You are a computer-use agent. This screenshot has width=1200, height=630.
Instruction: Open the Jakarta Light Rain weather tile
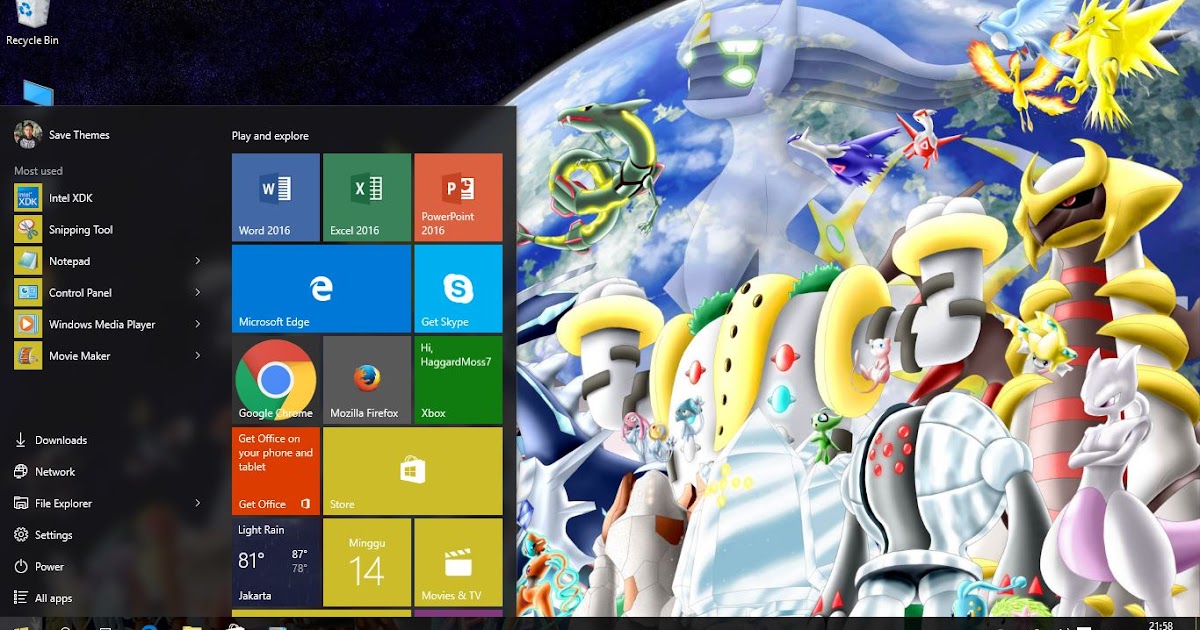click(276, 562)
